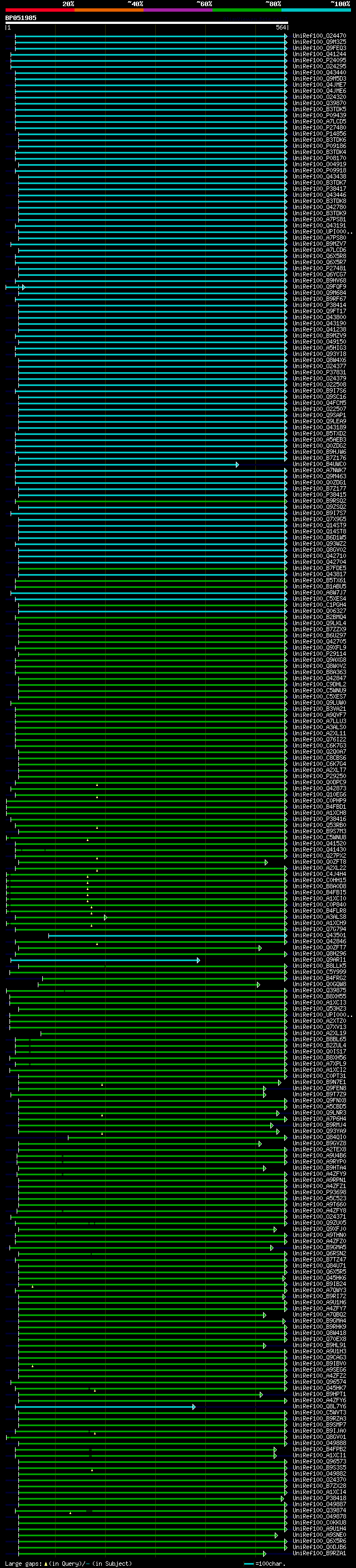Click the red 20% identity legend segment
This screenshot has width=356, height=1568.
coord(39,10)
